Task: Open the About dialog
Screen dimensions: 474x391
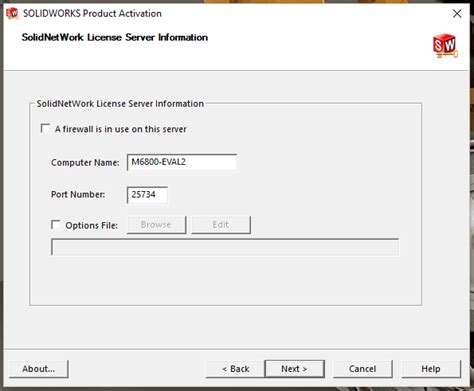Action: pyautogui.click(x=39, y=369)
